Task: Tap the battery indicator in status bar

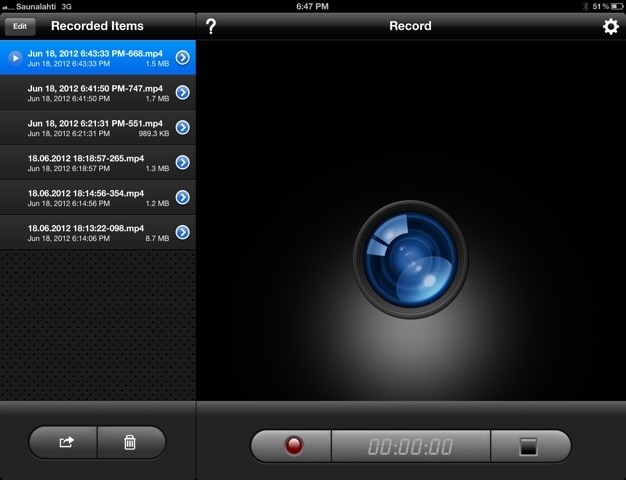Action: (616, 6)
